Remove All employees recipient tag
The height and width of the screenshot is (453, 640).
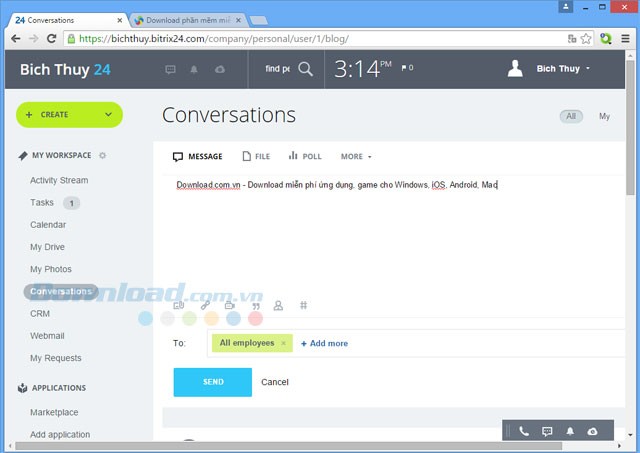[x=283, y=343]
